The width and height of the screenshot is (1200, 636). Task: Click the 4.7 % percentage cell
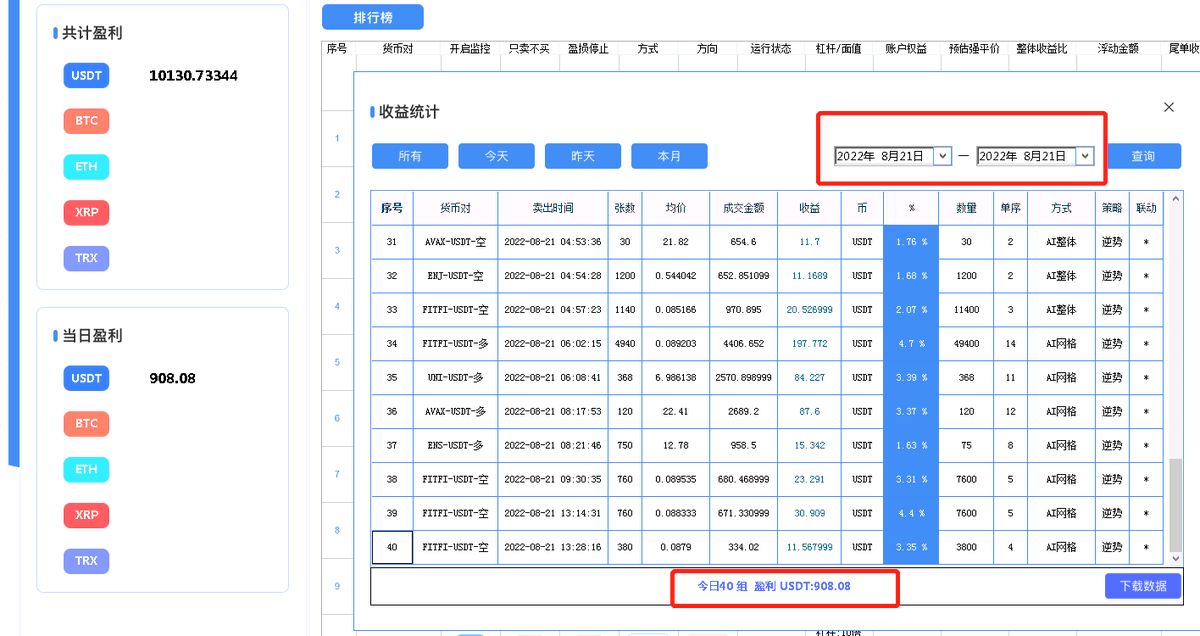pos(911,344)
